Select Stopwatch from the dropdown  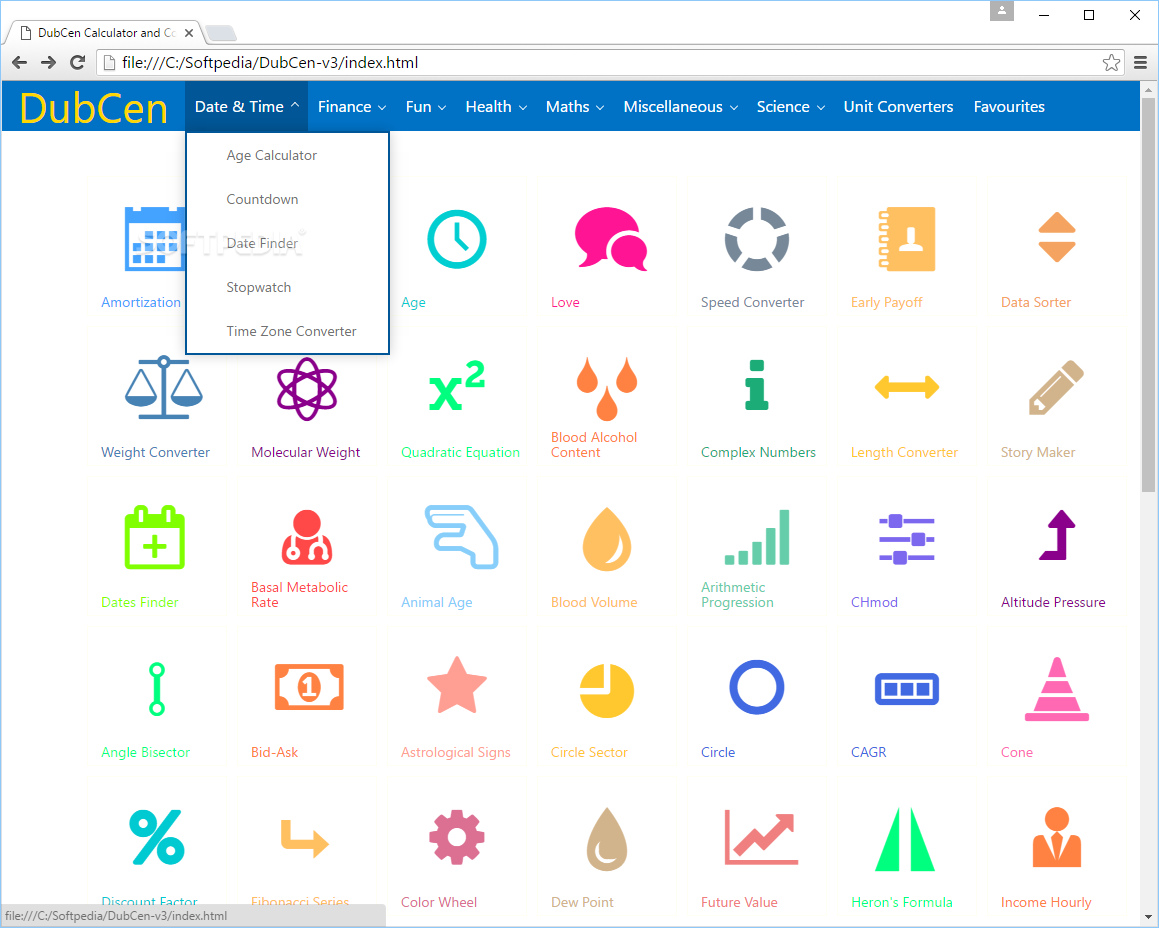coord(288,287)
